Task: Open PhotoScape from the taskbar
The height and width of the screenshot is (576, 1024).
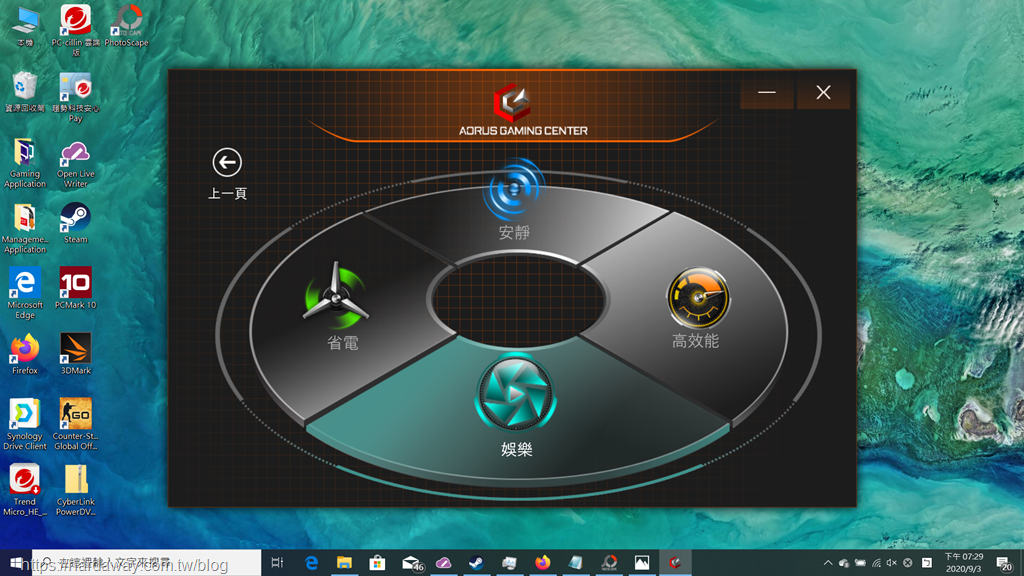Action: tap(609, 563)
